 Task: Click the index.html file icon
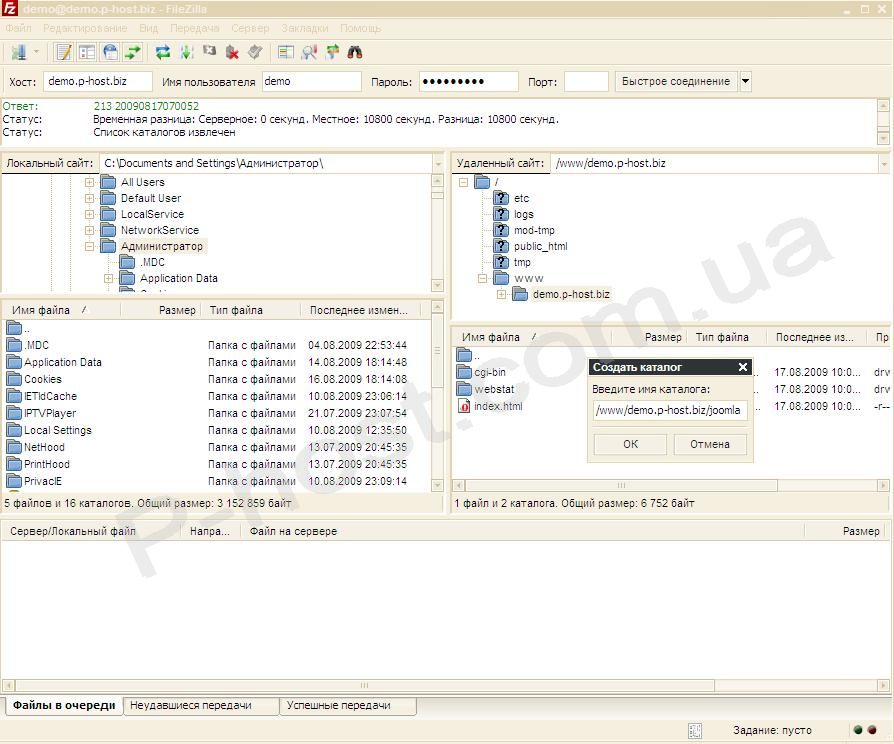point(464,406)
